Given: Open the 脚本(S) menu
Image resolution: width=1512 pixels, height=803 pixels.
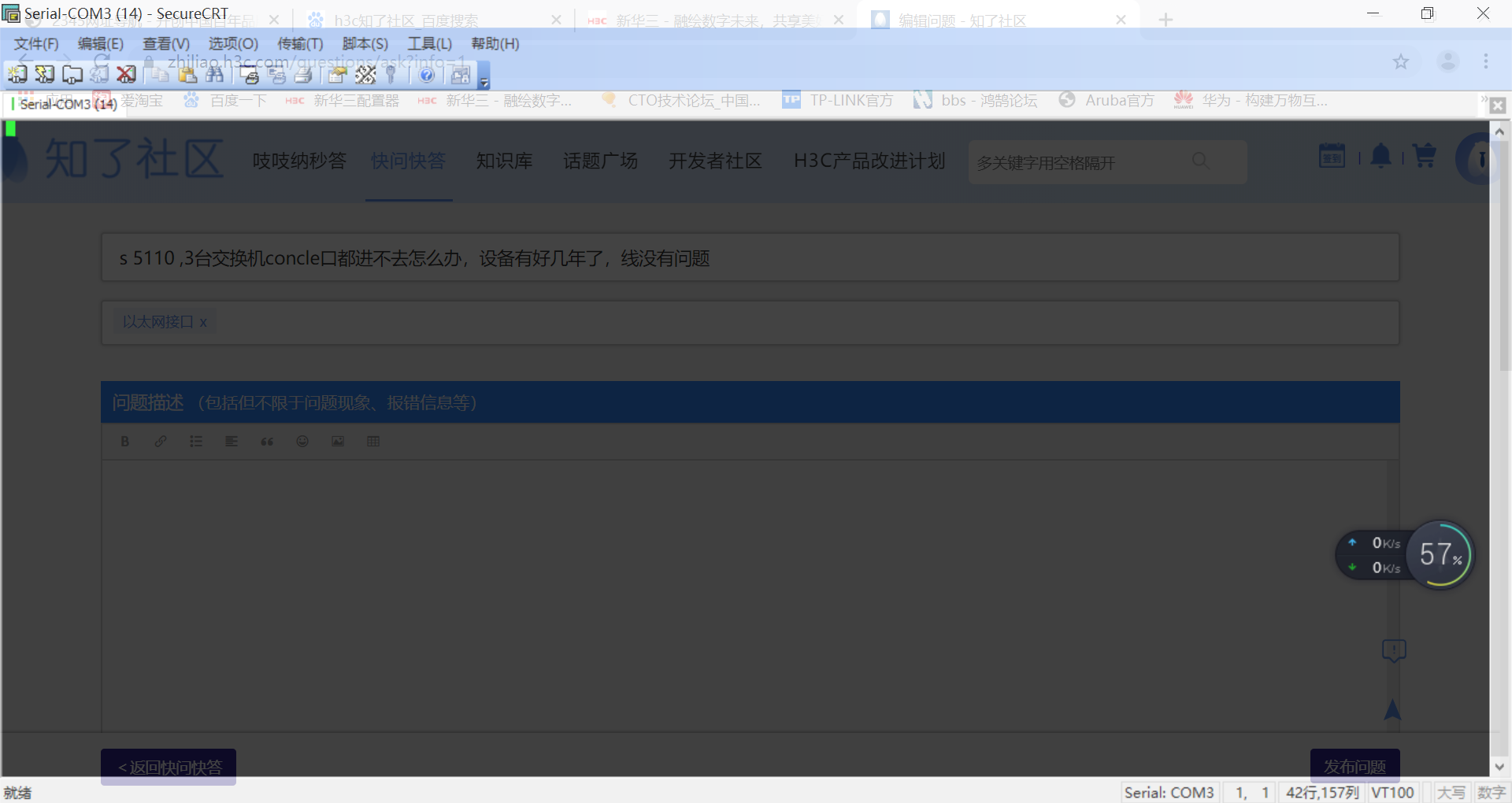Looking at the screenshot, I should coord(365,44).
